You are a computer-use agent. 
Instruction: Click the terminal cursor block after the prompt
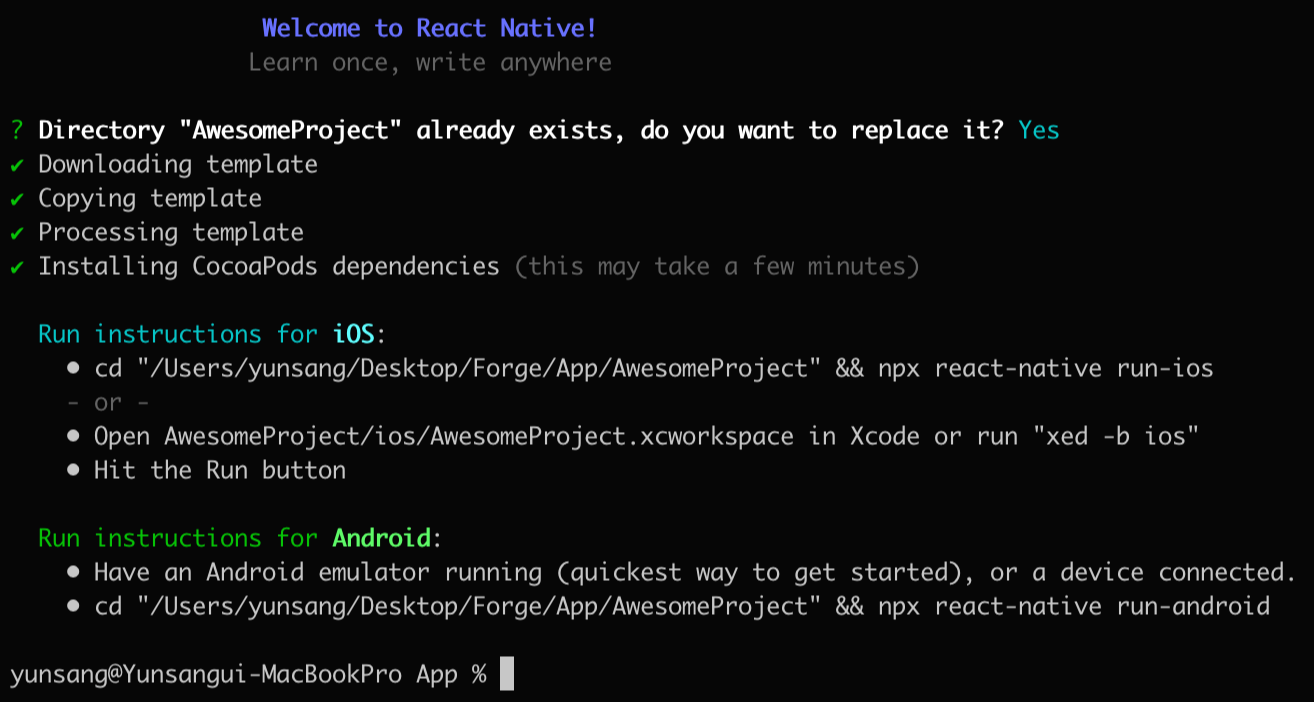point(507,674)
